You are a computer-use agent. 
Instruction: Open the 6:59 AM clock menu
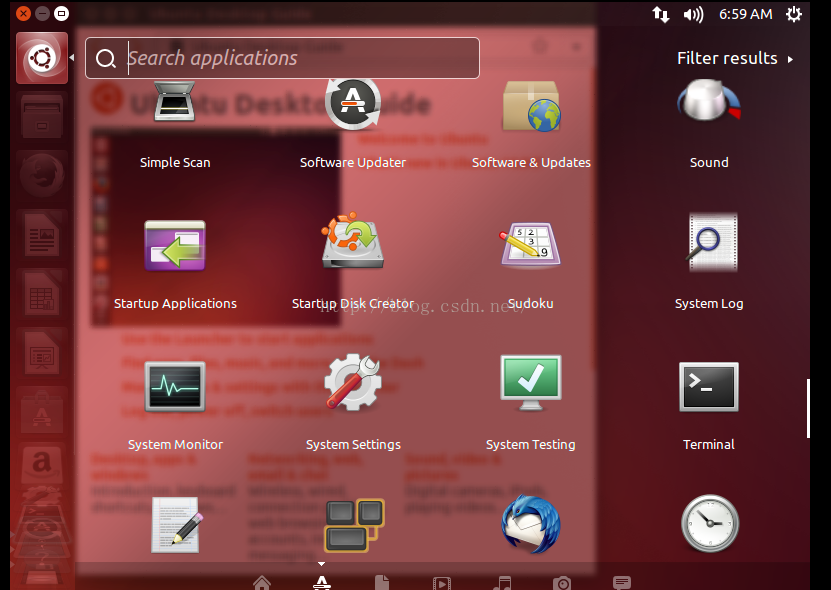click(x=745, y=14)
